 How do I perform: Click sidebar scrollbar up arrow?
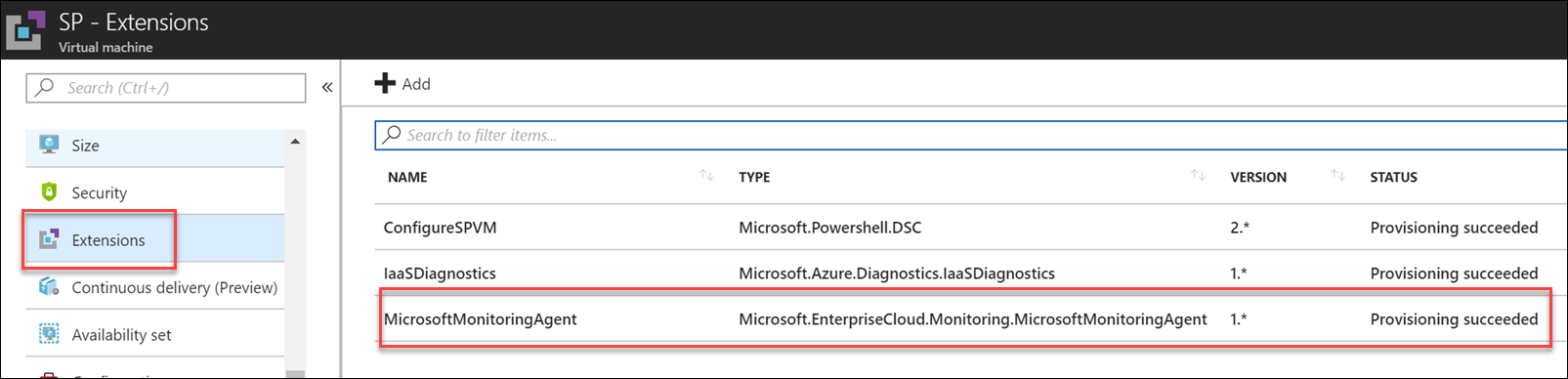click(295, 142)
